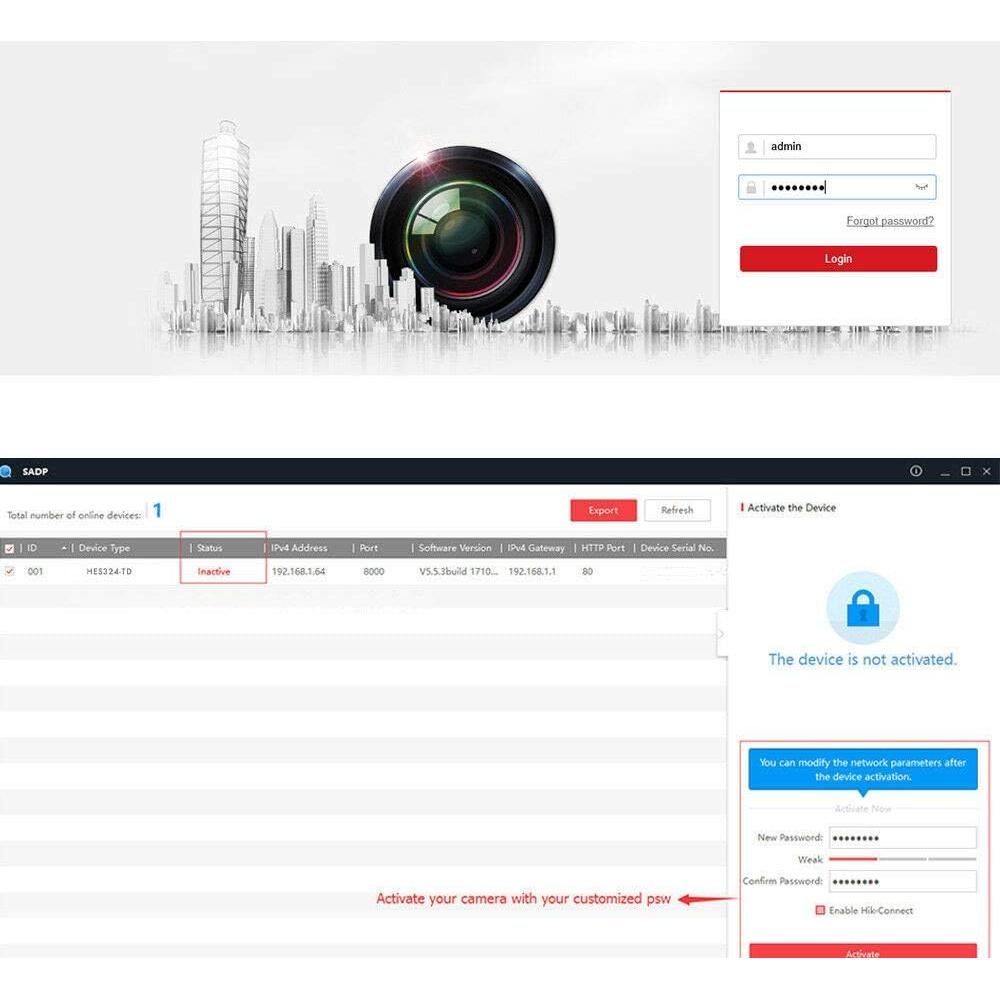The image size is (1000, 1000).
Task: Refresh the online device list
Action: [678, 510]
